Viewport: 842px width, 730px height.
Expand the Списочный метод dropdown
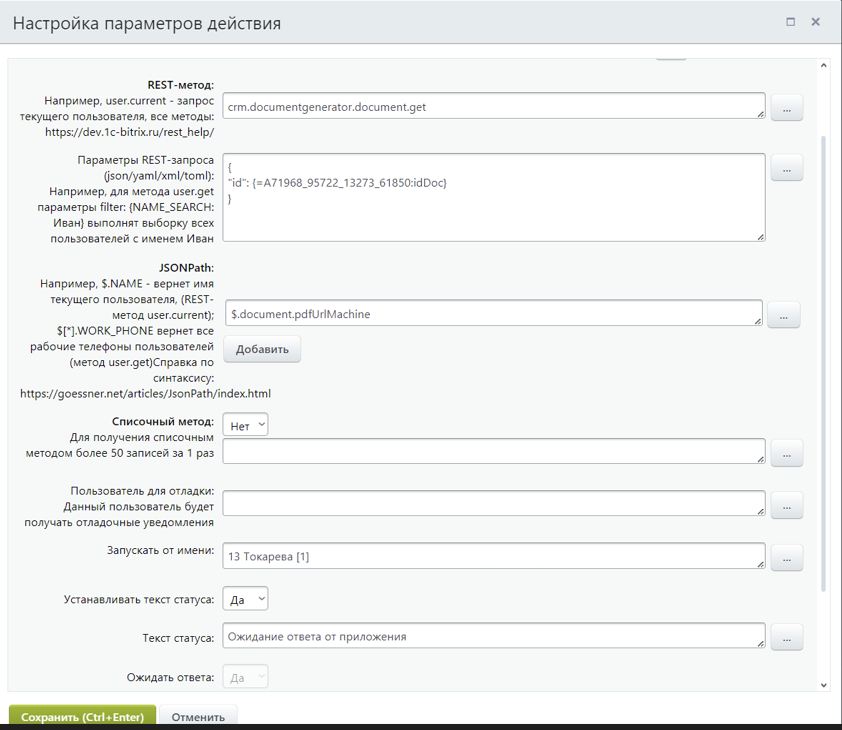pyautogui.click(x=245, y=425)
